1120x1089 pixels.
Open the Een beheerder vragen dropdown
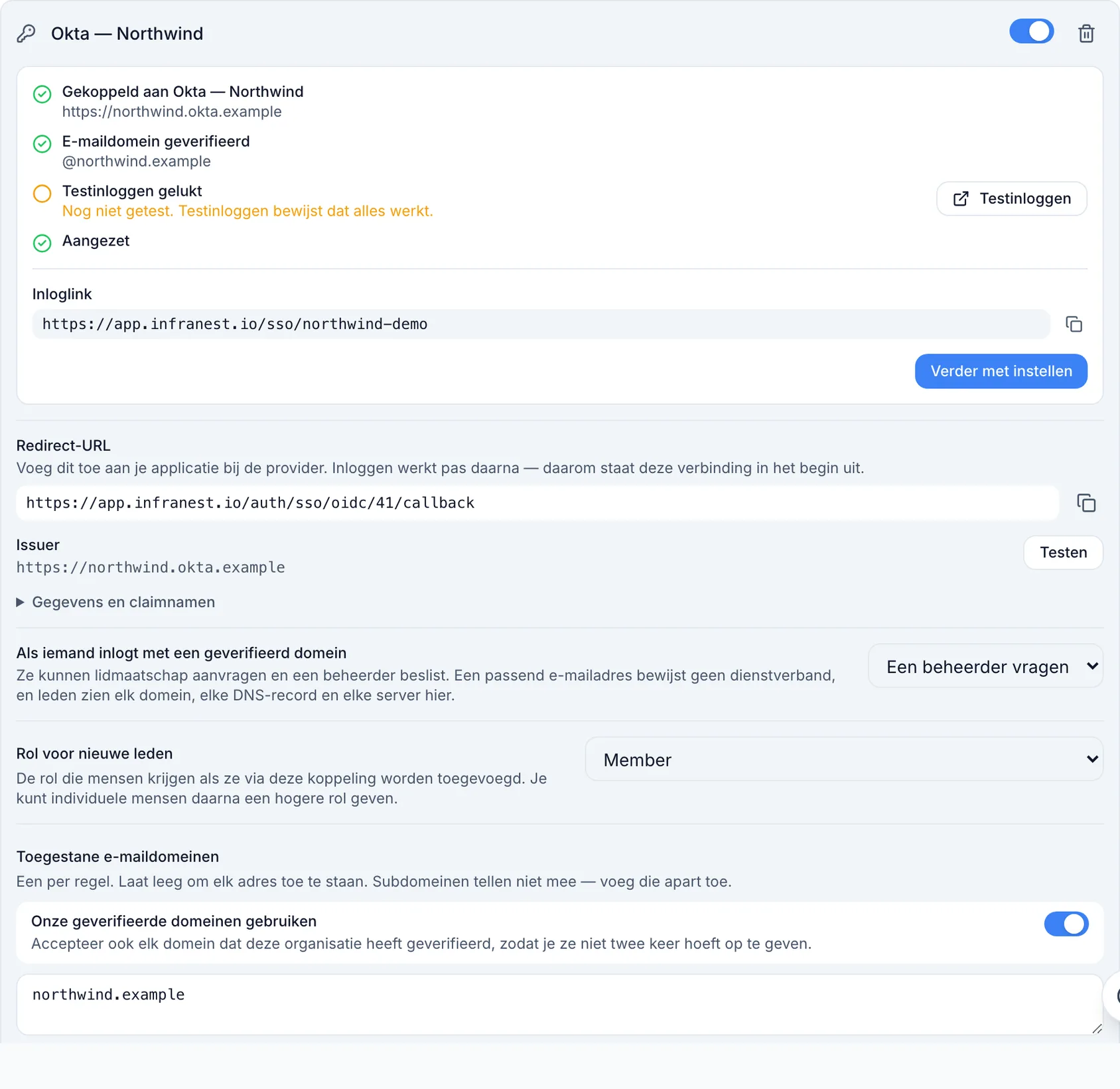(x=985, y=666)
